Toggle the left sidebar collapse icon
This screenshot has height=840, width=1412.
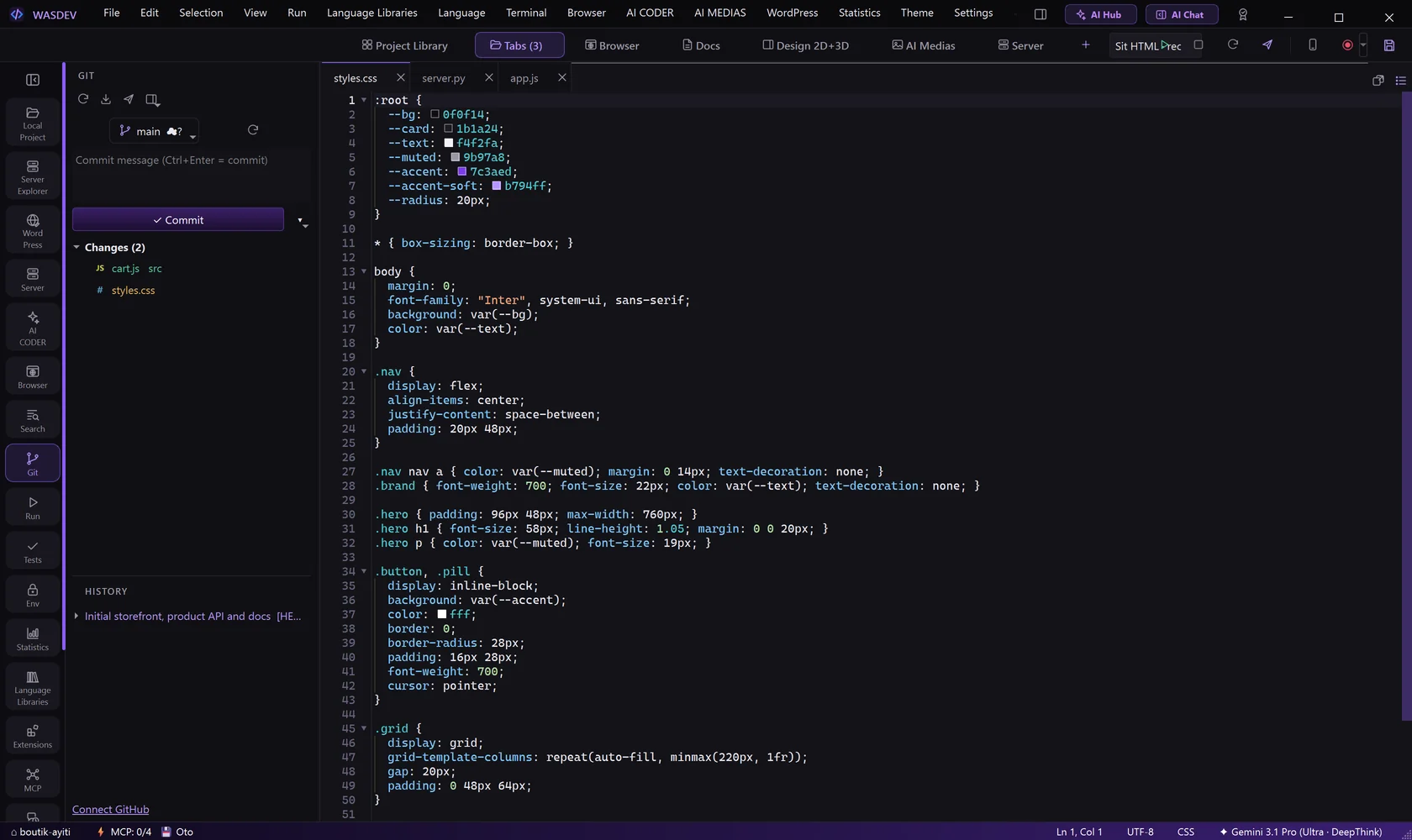(x=33, y=80)
